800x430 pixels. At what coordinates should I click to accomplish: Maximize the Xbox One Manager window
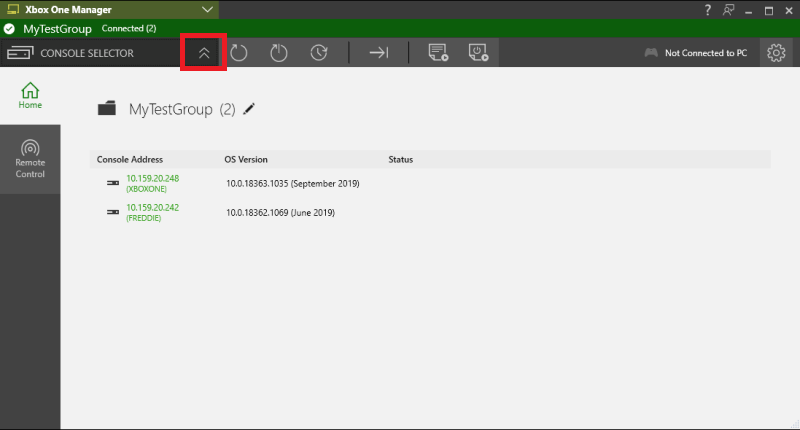tap(769, 11)
